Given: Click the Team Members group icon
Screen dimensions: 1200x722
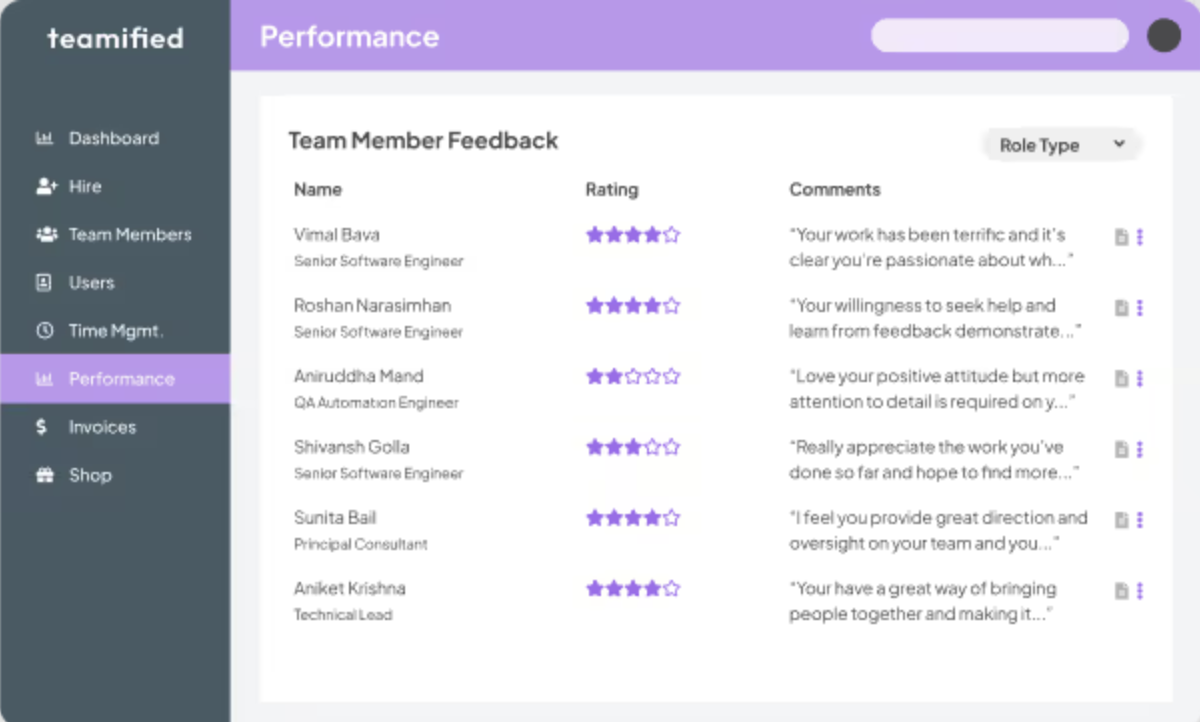Looking at the screenshot, I should (46, 234).
